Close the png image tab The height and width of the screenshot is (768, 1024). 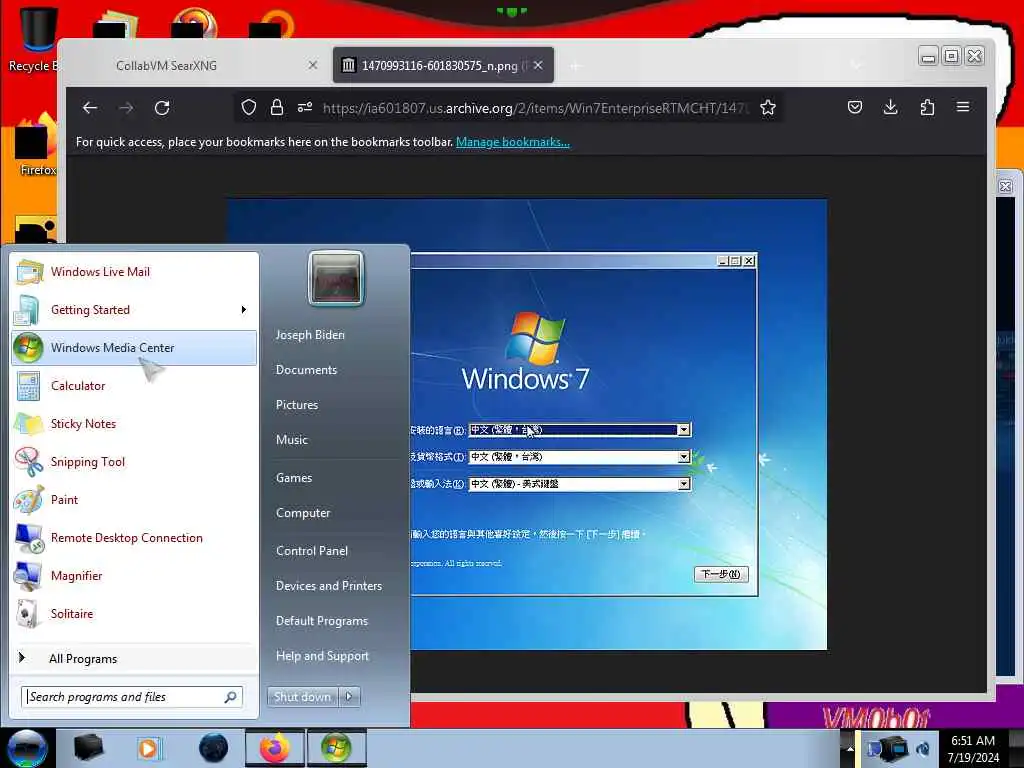[538, 65]
